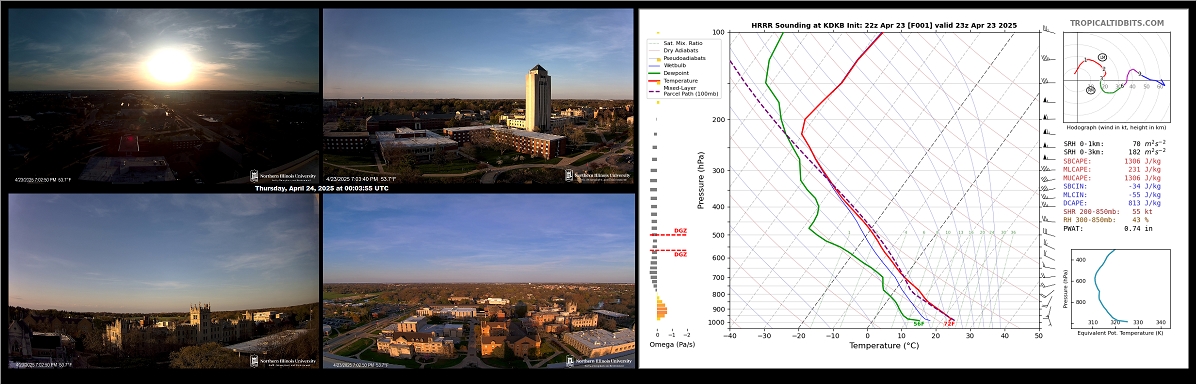This screenshot has width=1197, height=385.
Task: Open the sunset webcam view showing the sun
Action: coord(163,95)
